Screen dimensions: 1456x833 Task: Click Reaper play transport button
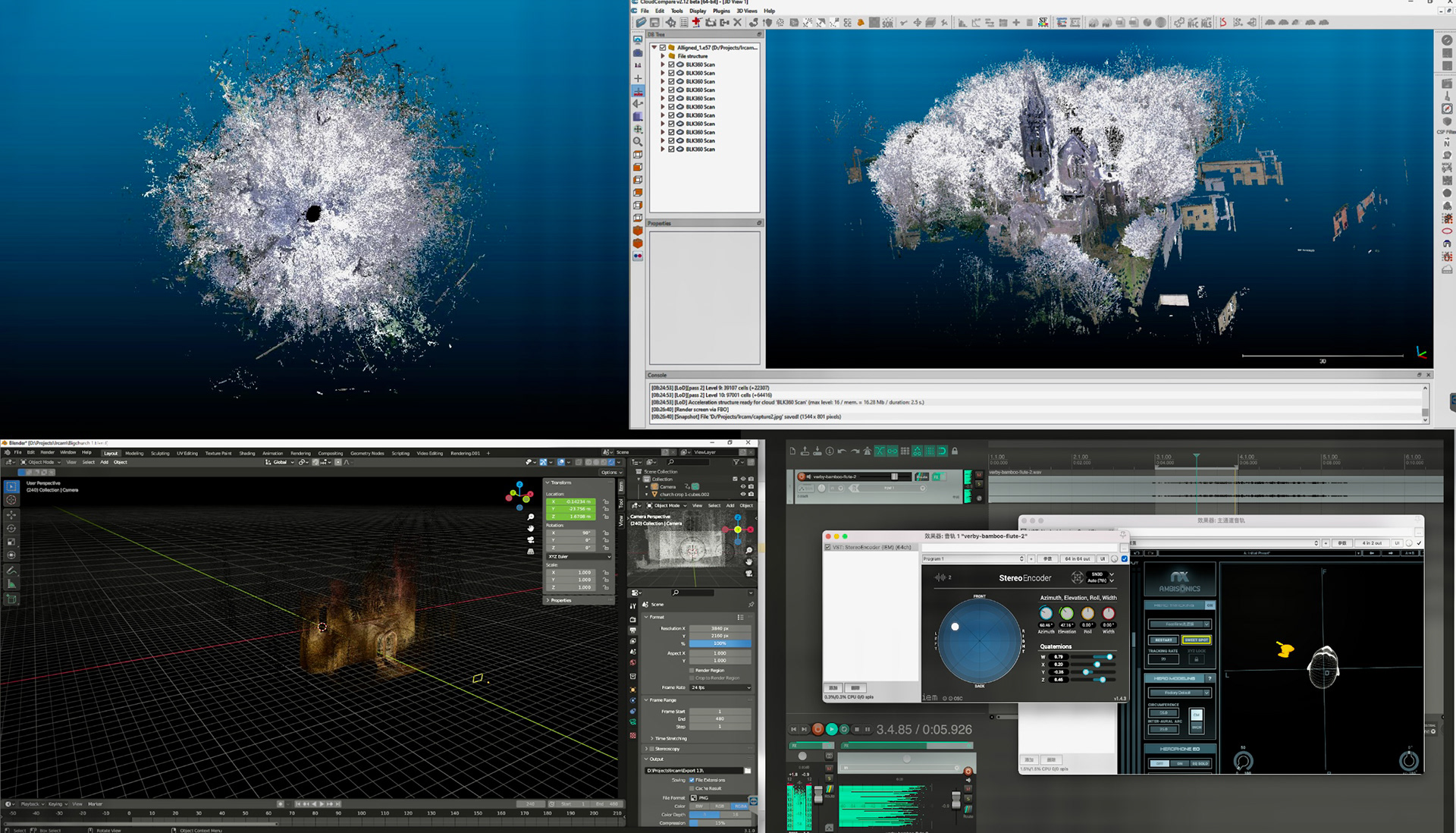[831, 729]
